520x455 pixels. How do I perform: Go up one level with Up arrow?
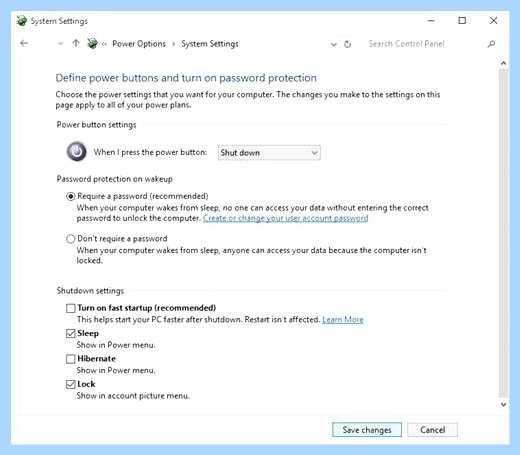point(76,43)
